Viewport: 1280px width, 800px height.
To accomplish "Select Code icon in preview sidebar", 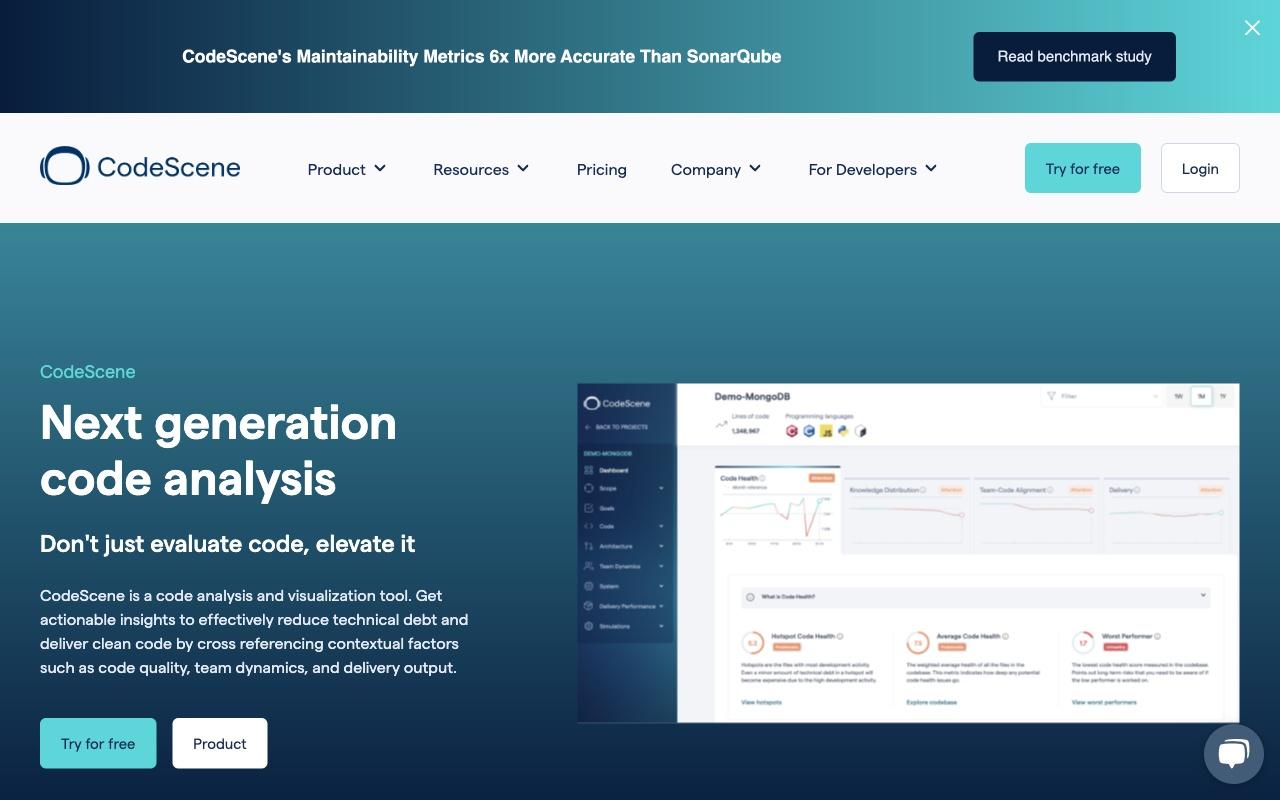I will (x=589, y=526).
